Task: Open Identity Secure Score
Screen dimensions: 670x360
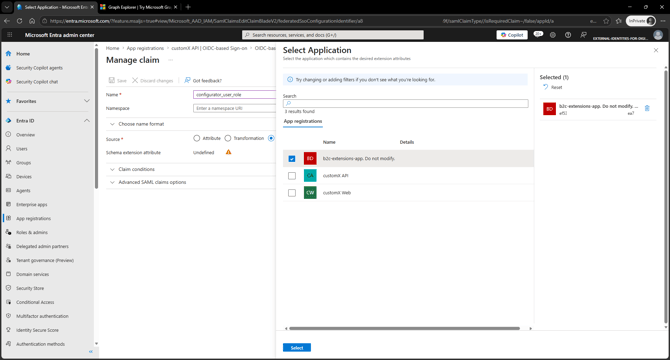Action: 37,331
